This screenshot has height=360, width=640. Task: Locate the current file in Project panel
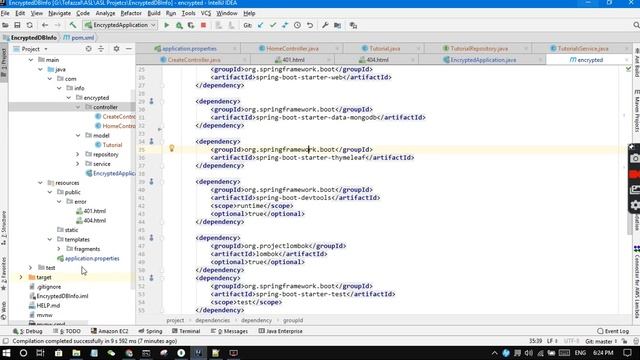[x=88, y=49]
